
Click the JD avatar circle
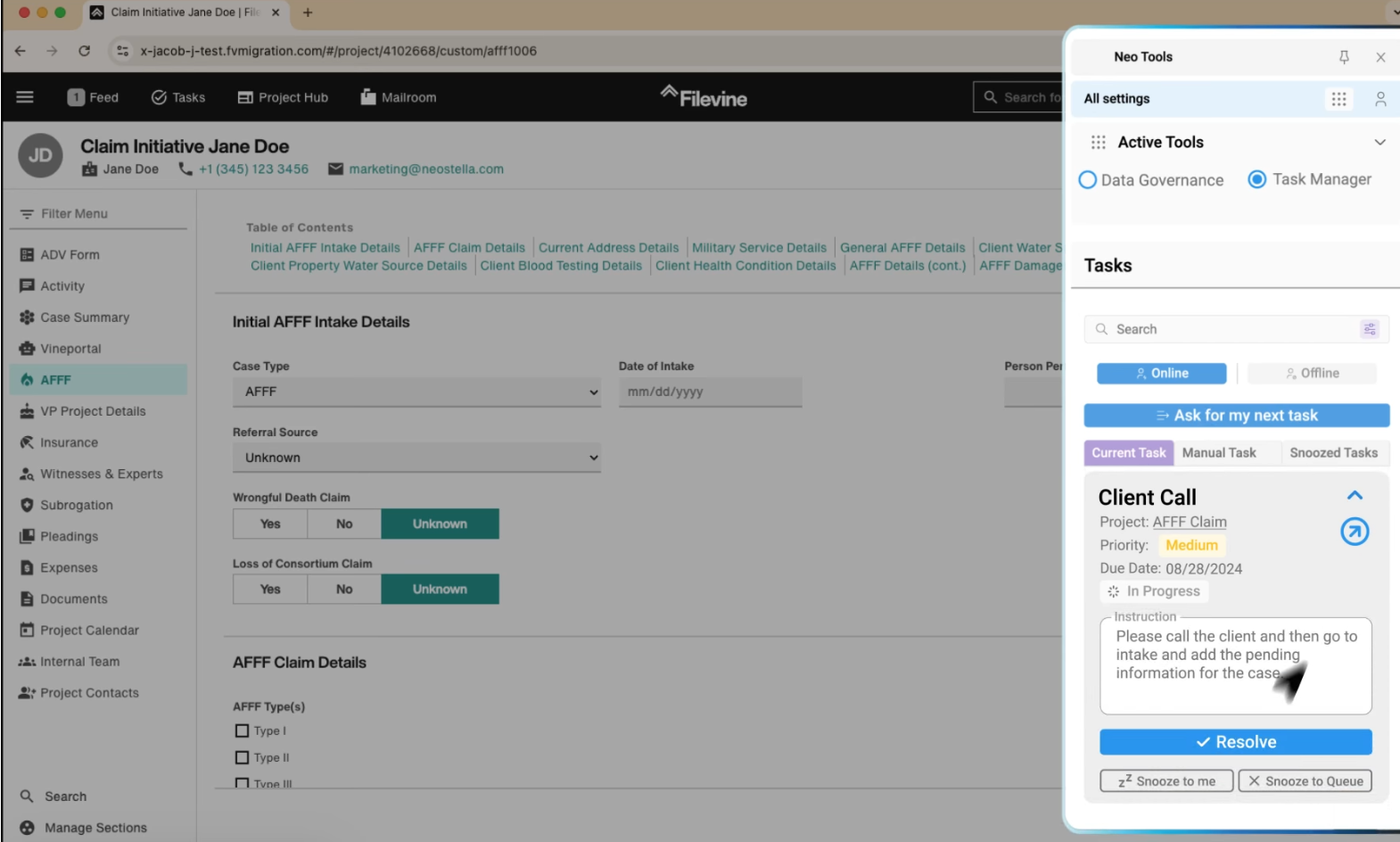coord(40,156)
